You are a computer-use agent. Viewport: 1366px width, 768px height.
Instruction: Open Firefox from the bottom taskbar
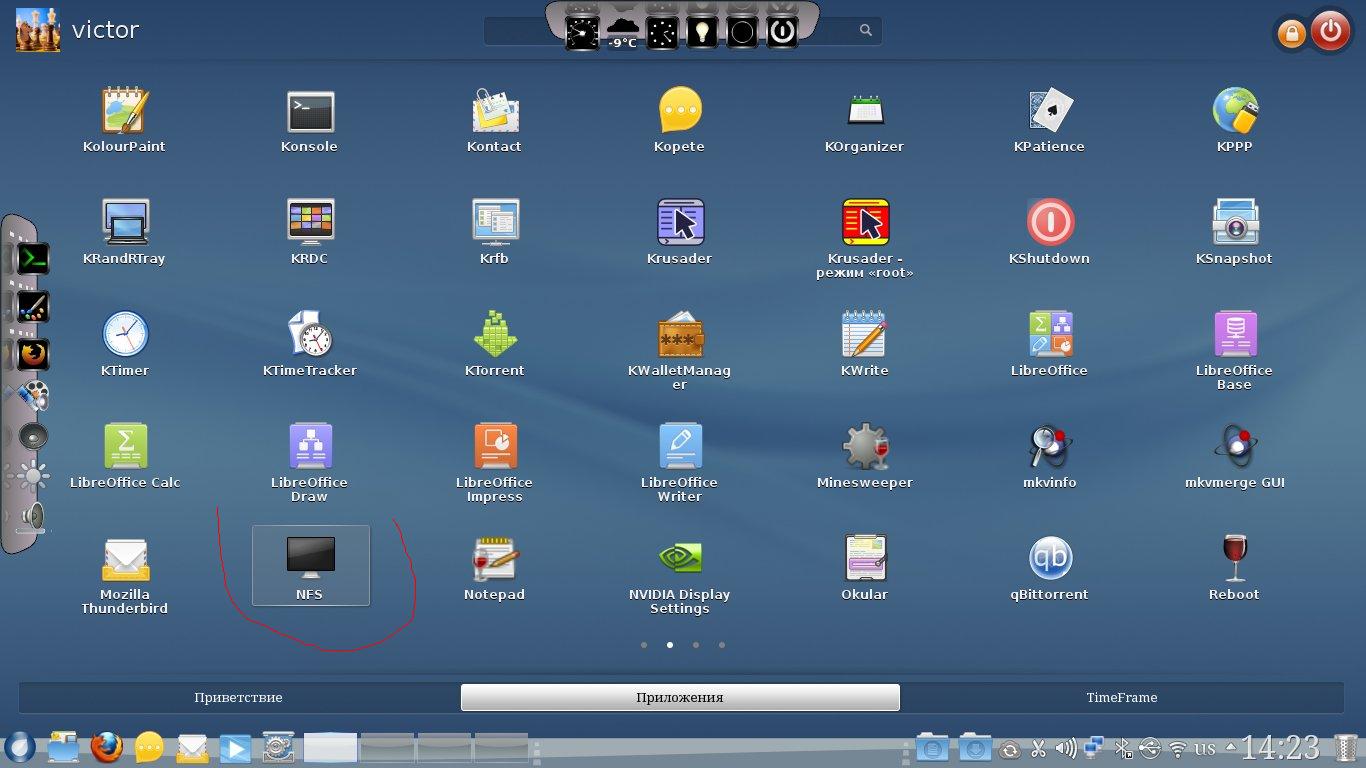pyautogui.click(x=106, y=747)
